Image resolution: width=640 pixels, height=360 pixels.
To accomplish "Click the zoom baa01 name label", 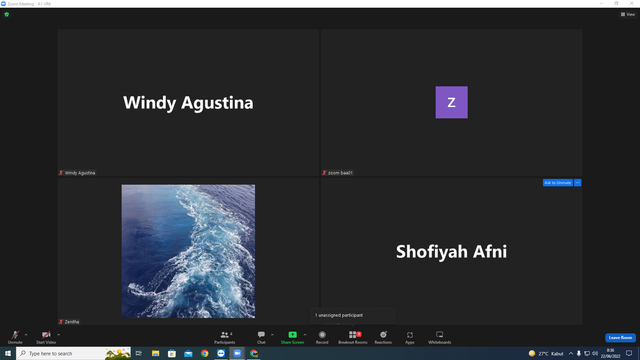I will point(337,173).
